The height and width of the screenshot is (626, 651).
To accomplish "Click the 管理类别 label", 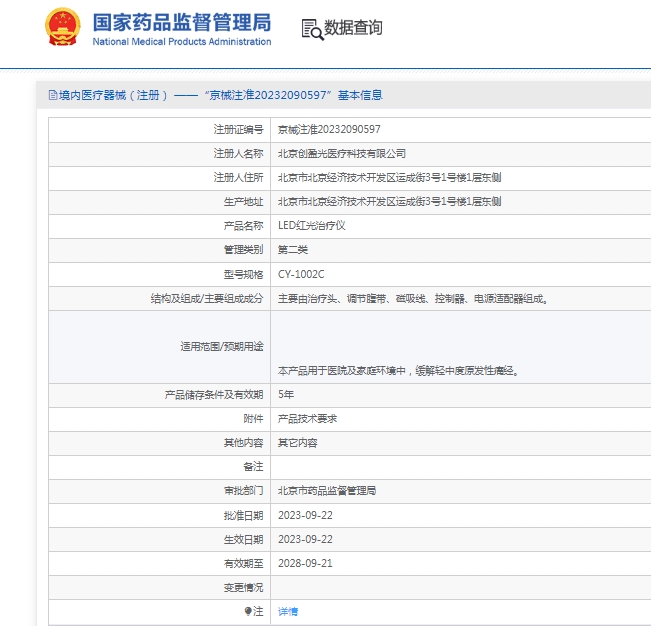I will pyautogui.click(x=243, y=250).
